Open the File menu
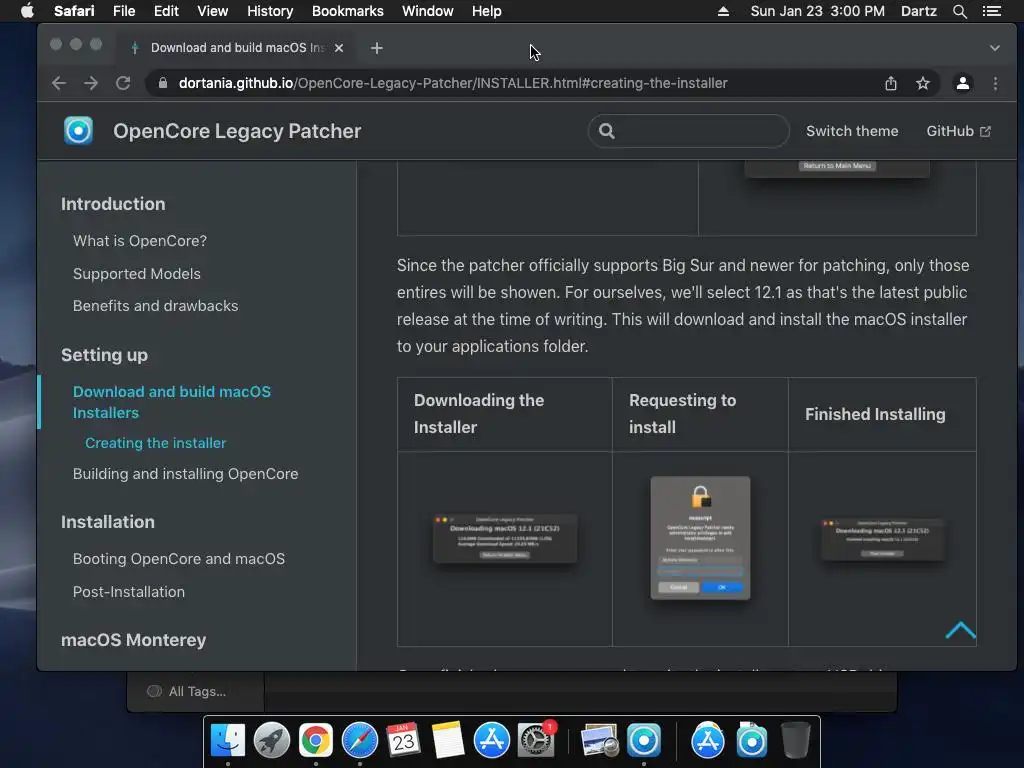 point(123,11)
